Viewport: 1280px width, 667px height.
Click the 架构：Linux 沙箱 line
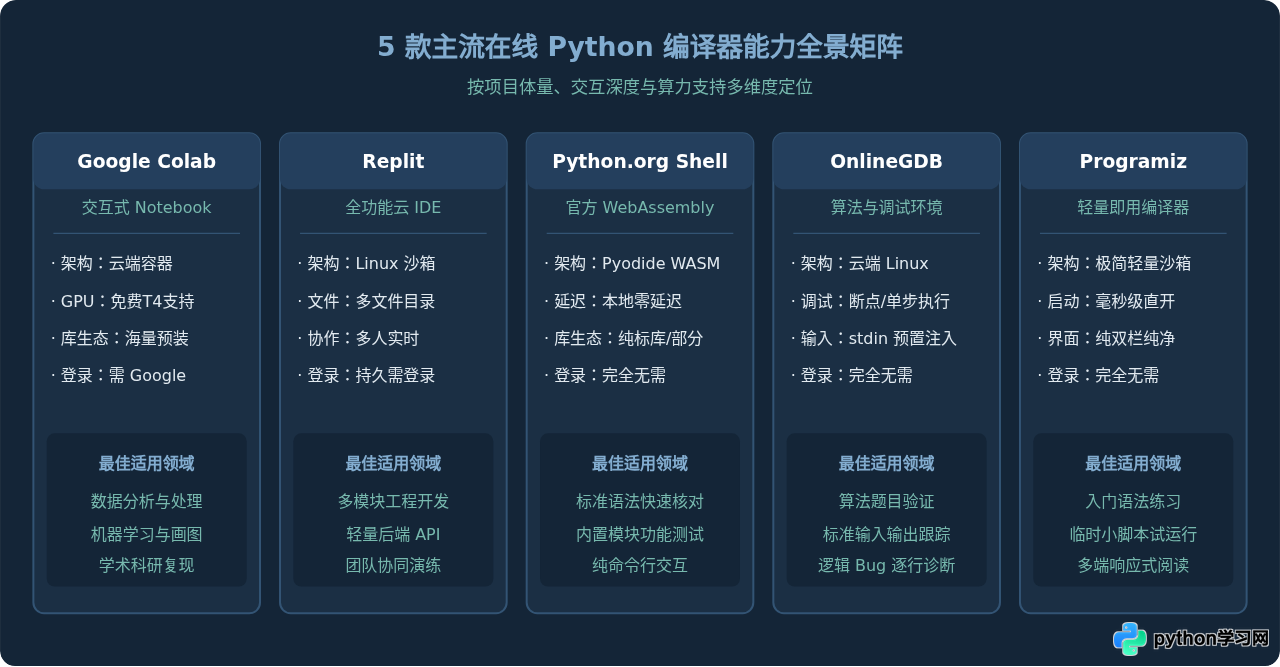point(367,264)
